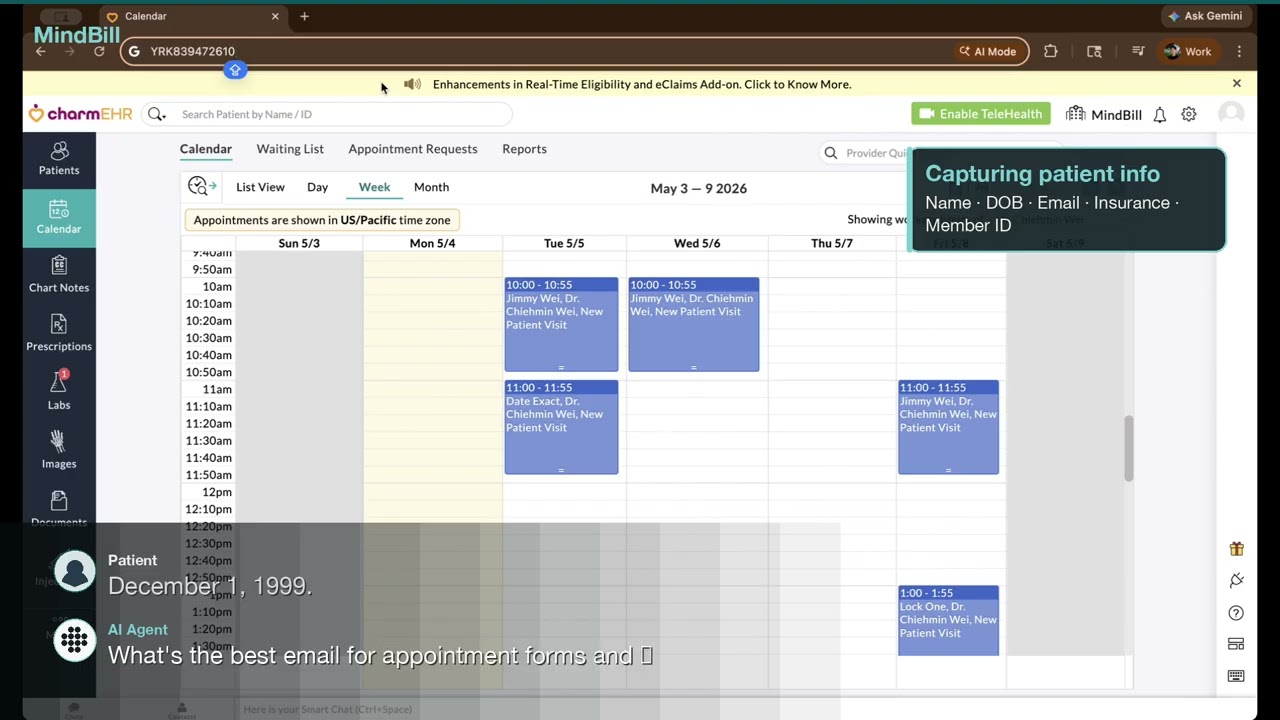Open Friday 11:00 Jimmy Wei appointment
This screenshot has width=1280, height=720.
(948, 428)
